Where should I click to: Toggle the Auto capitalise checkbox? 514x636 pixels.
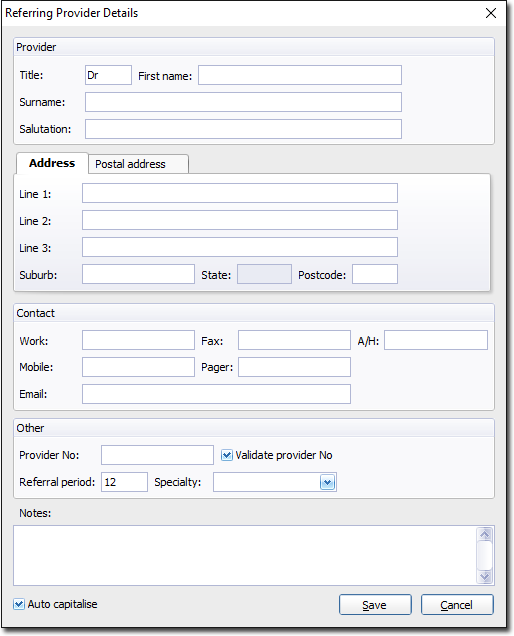[19, 604]
